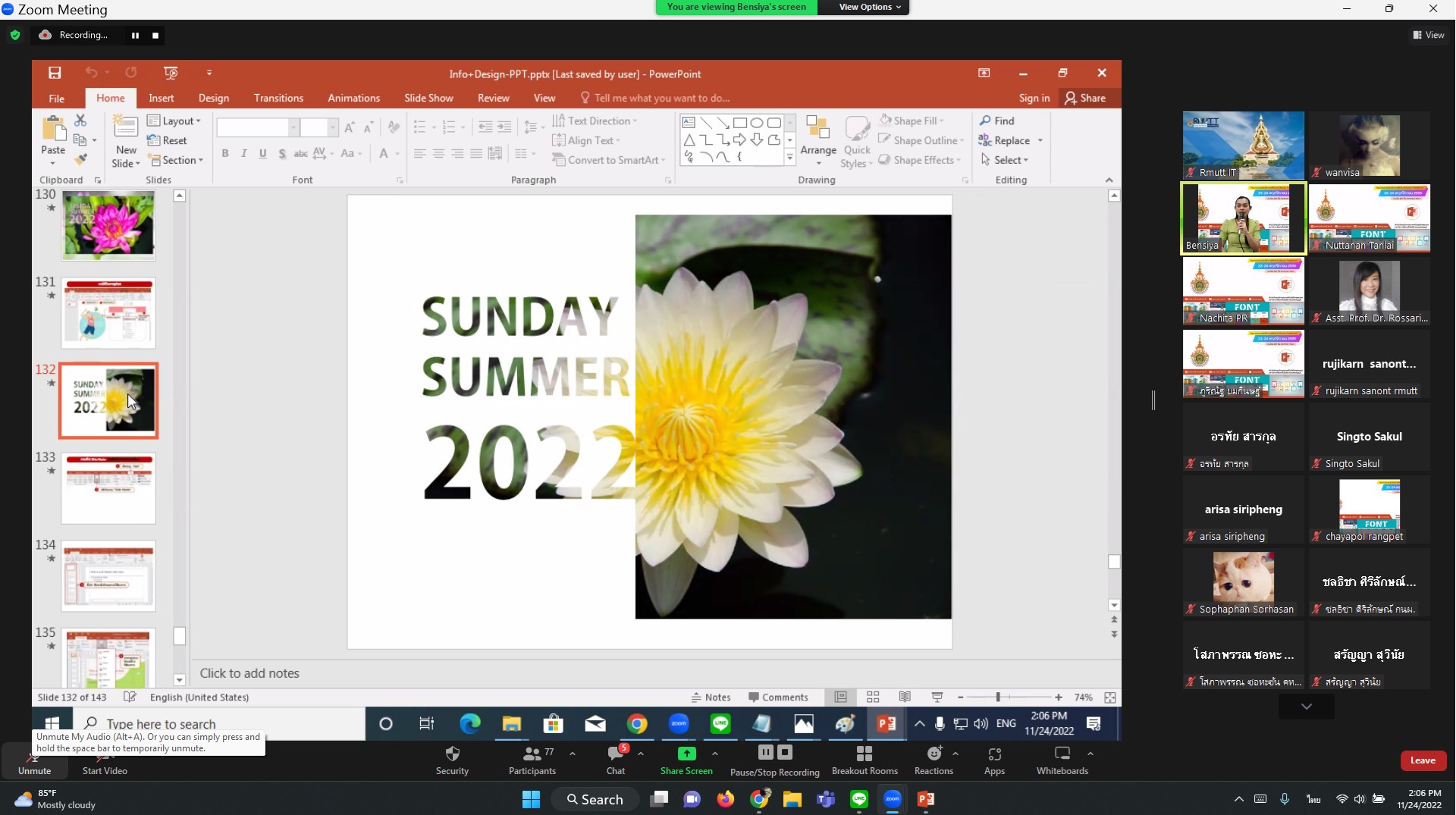Viewport: 1456px width, 815px height.
Task: Click Unmute in Zoom controls
Action: pyautogui.click(x=34, y=761)
